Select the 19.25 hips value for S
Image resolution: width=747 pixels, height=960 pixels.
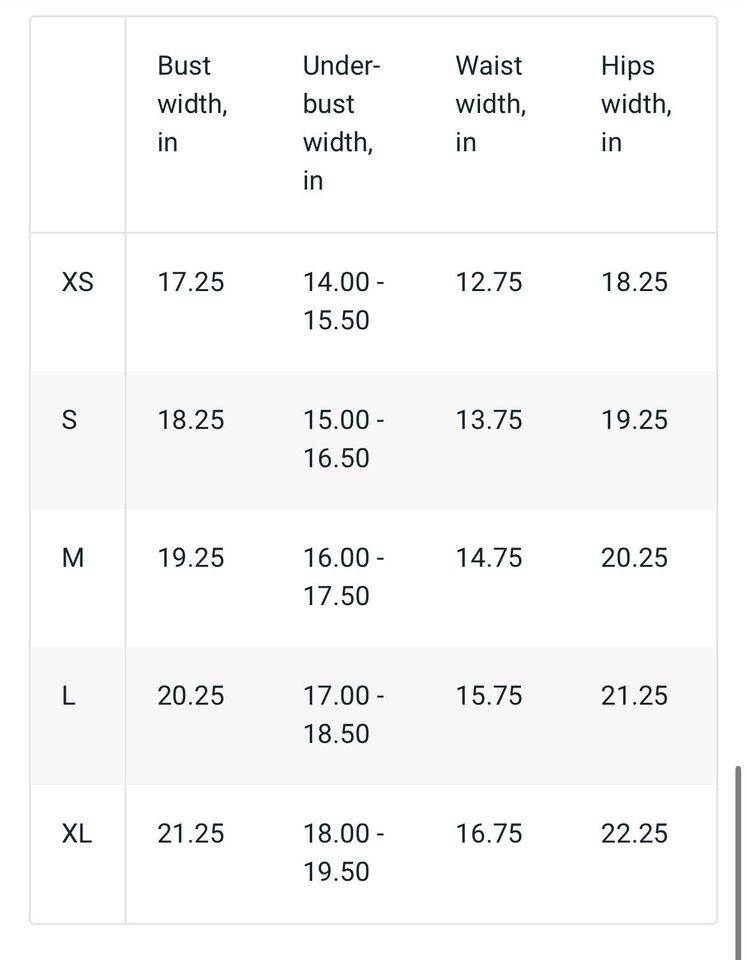pyautogui.click(x=634, y=421)
